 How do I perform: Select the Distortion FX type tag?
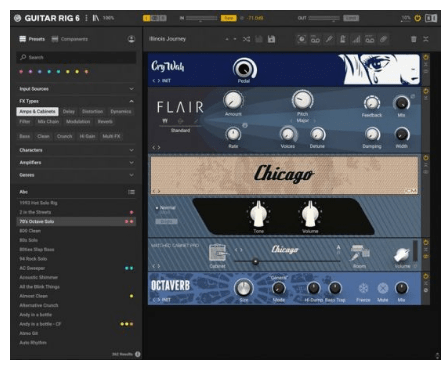point(92,111)
